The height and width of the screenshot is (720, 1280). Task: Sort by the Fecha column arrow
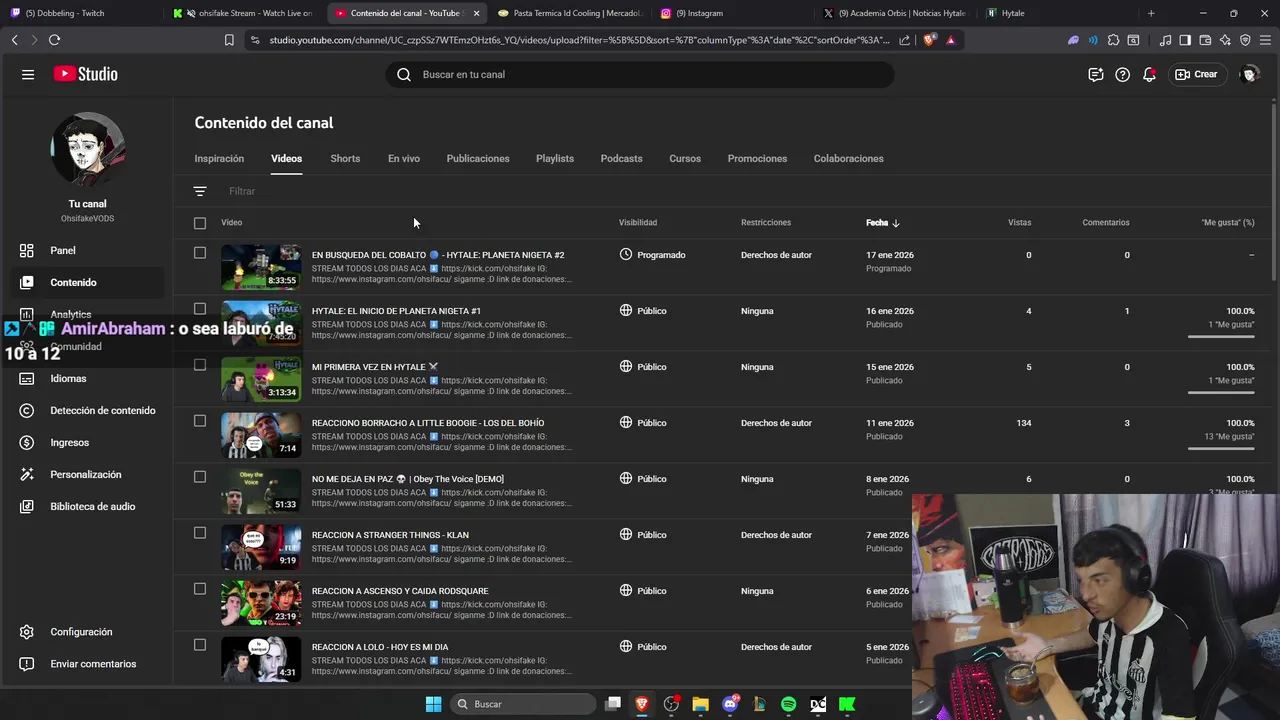(896, 223)
